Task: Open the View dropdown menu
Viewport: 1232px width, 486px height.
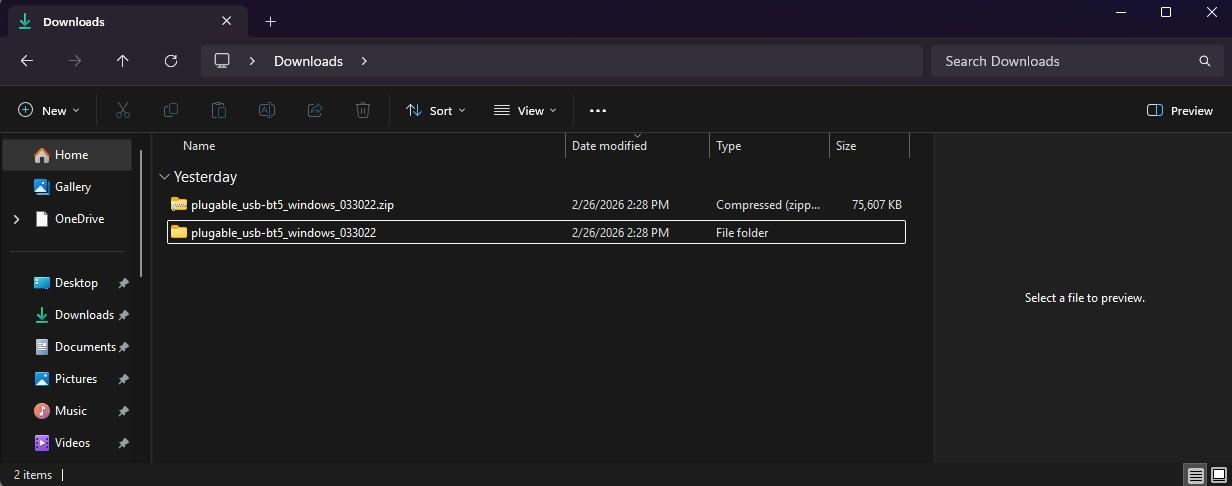Action: coord(525,111)
